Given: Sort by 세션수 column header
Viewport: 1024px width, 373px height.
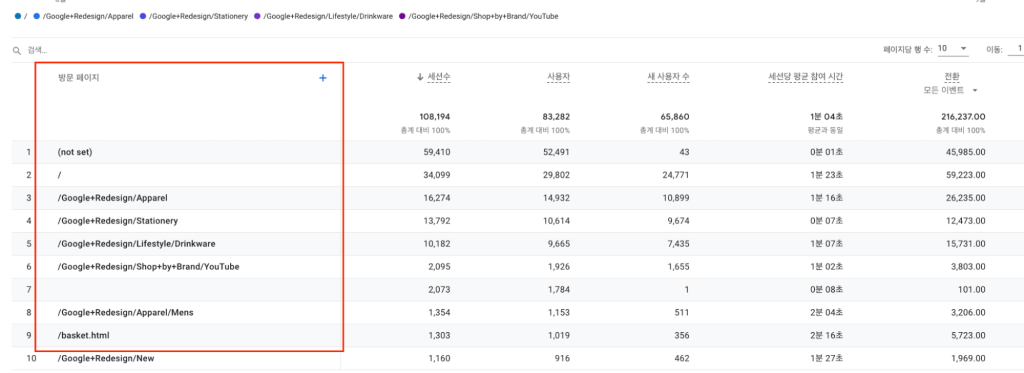Looking at the screenshot, I should pos(439,78).
